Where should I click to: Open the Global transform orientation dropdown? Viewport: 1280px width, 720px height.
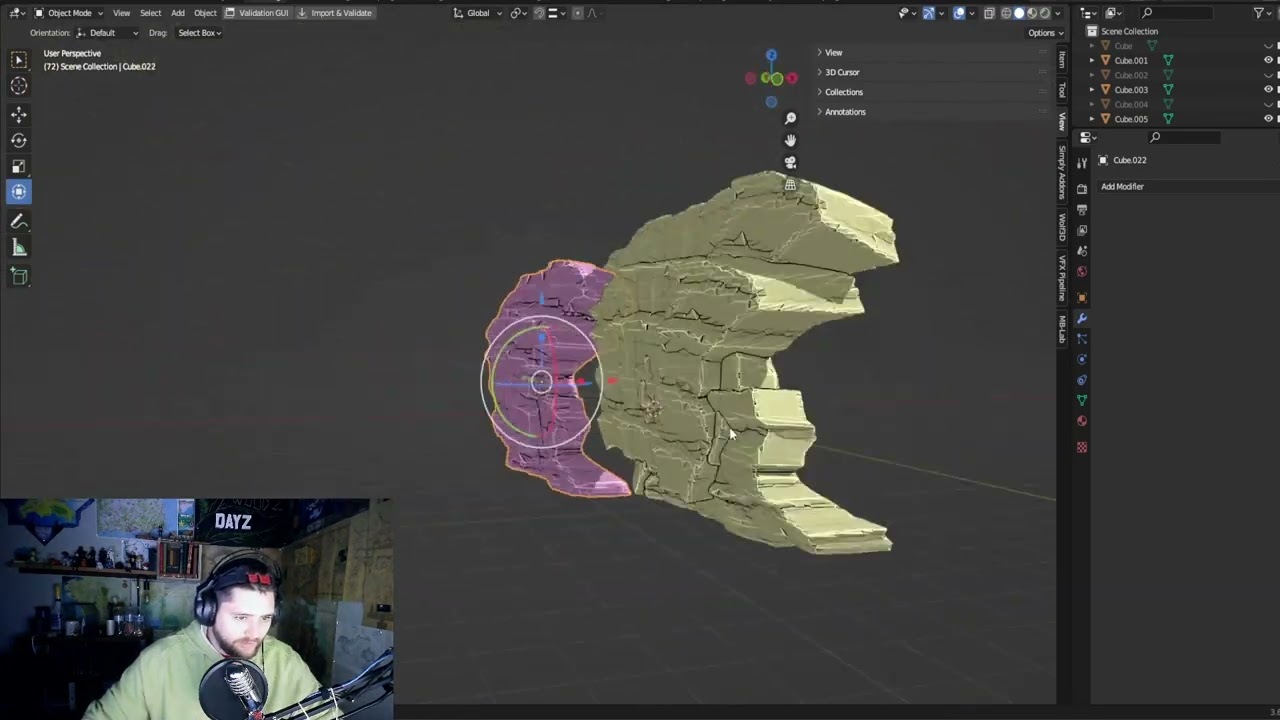(x=478, y=13)
